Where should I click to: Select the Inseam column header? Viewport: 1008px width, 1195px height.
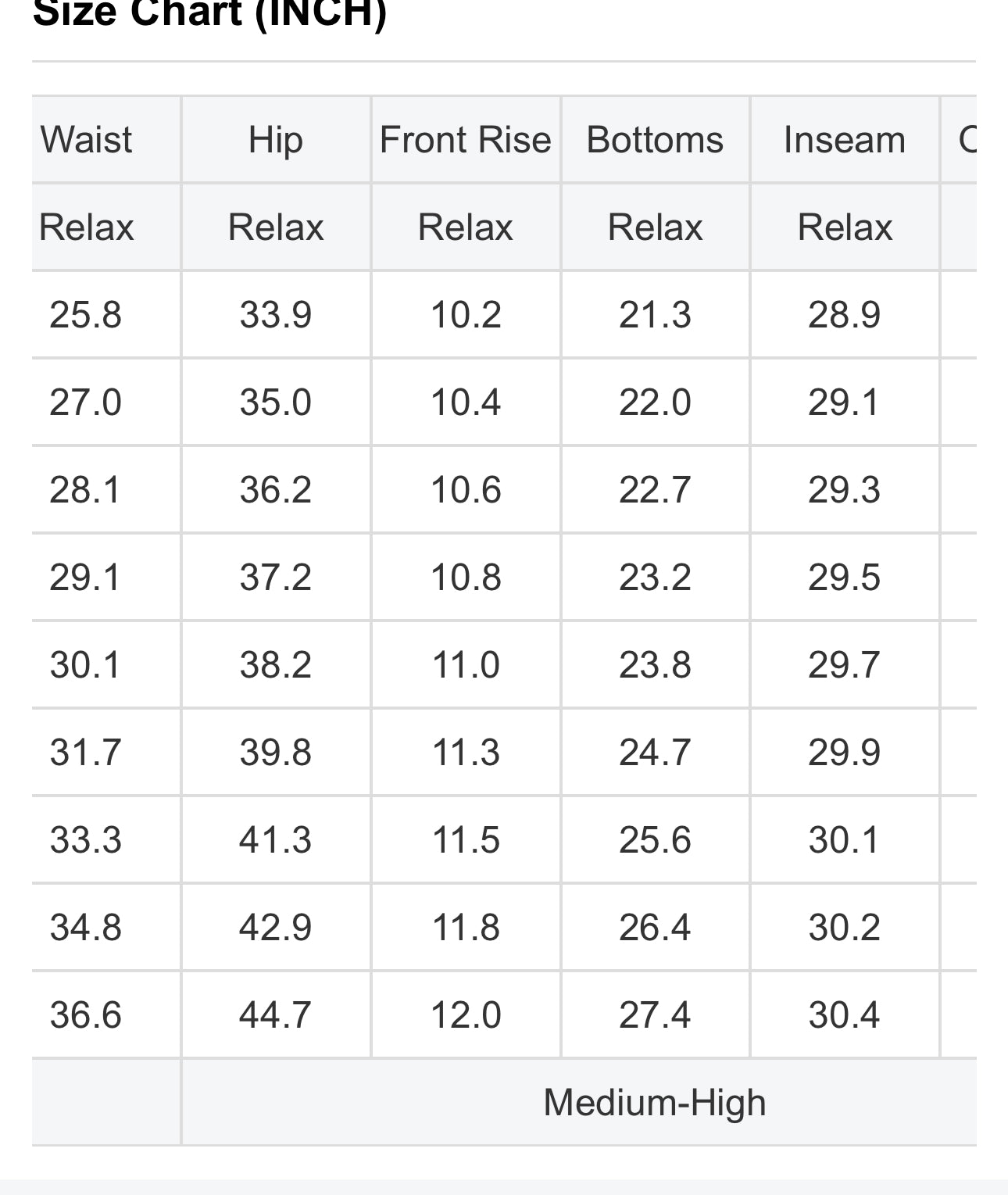coord(844,140)
